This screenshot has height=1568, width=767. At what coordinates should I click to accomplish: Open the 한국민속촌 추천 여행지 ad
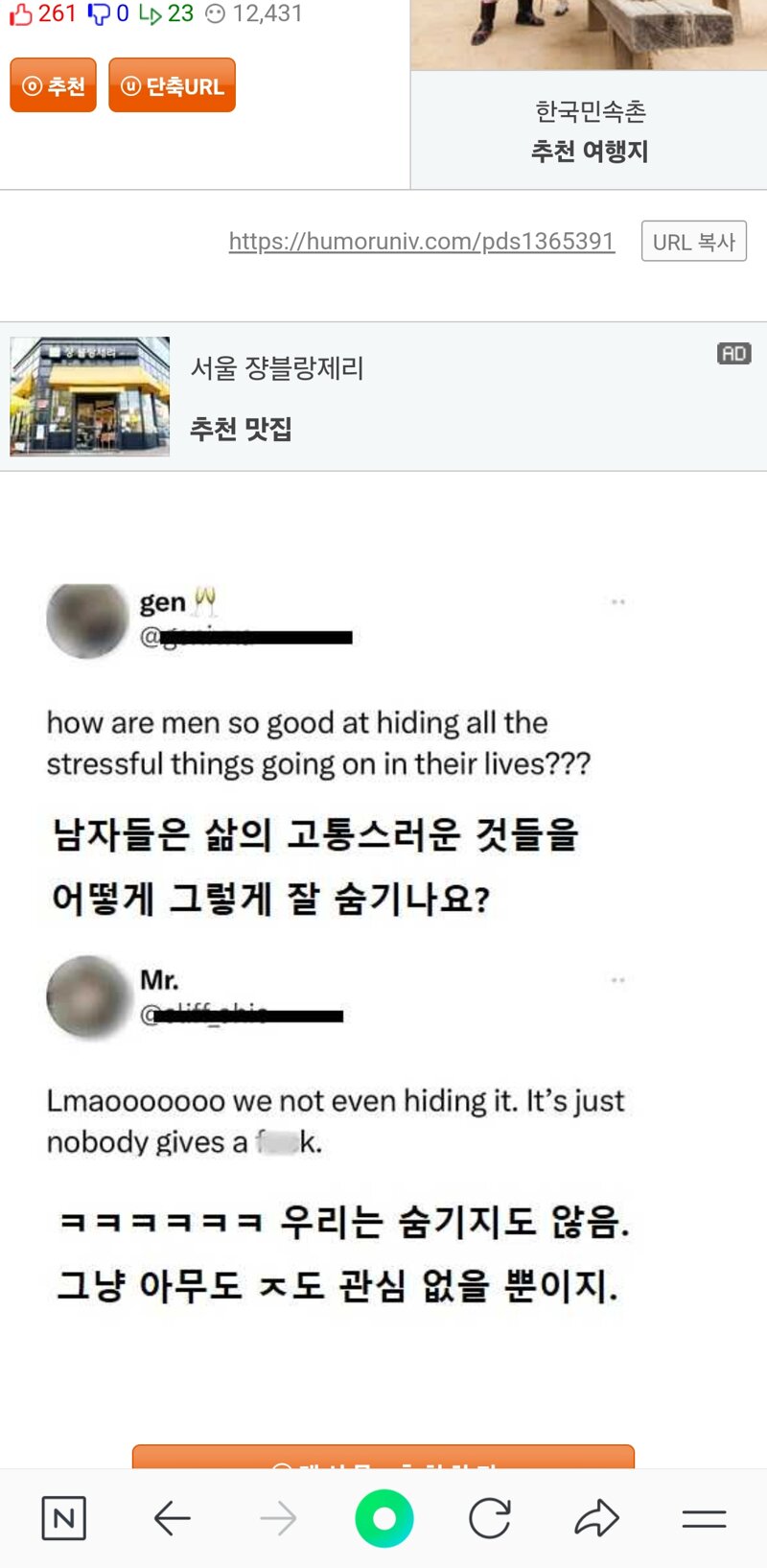pyautogui.click(x=590, y=130)
